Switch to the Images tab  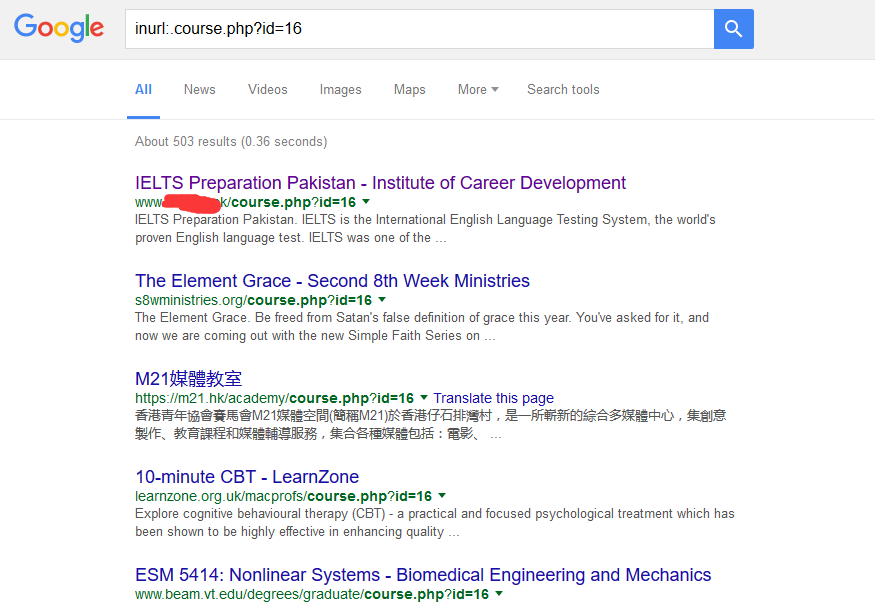[340, 89]
